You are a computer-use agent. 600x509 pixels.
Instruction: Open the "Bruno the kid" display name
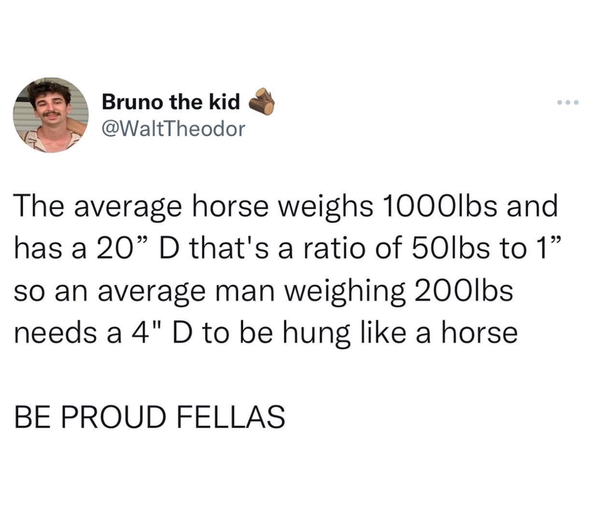(x=171, y=102)
